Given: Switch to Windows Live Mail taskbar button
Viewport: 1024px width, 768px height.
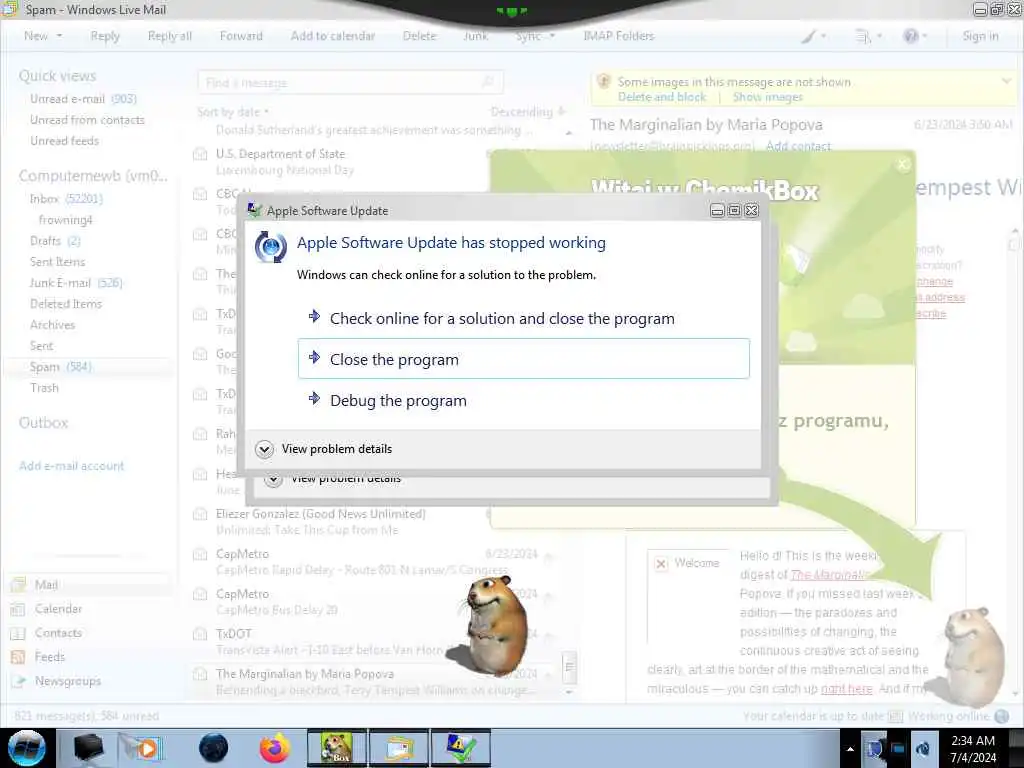Looking at the screenshot, I should tap(399, 748).
